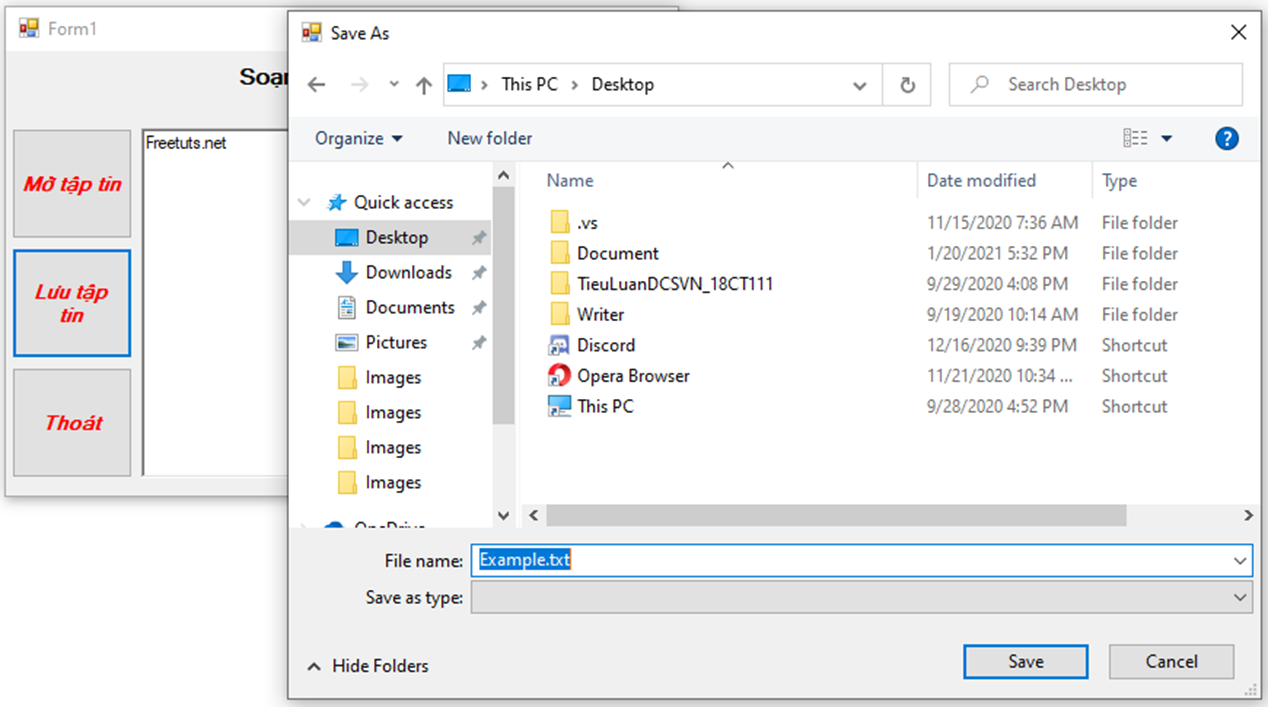Open the Organize menu
Screen dimensions: 1268x707
[x=358, y=139]
